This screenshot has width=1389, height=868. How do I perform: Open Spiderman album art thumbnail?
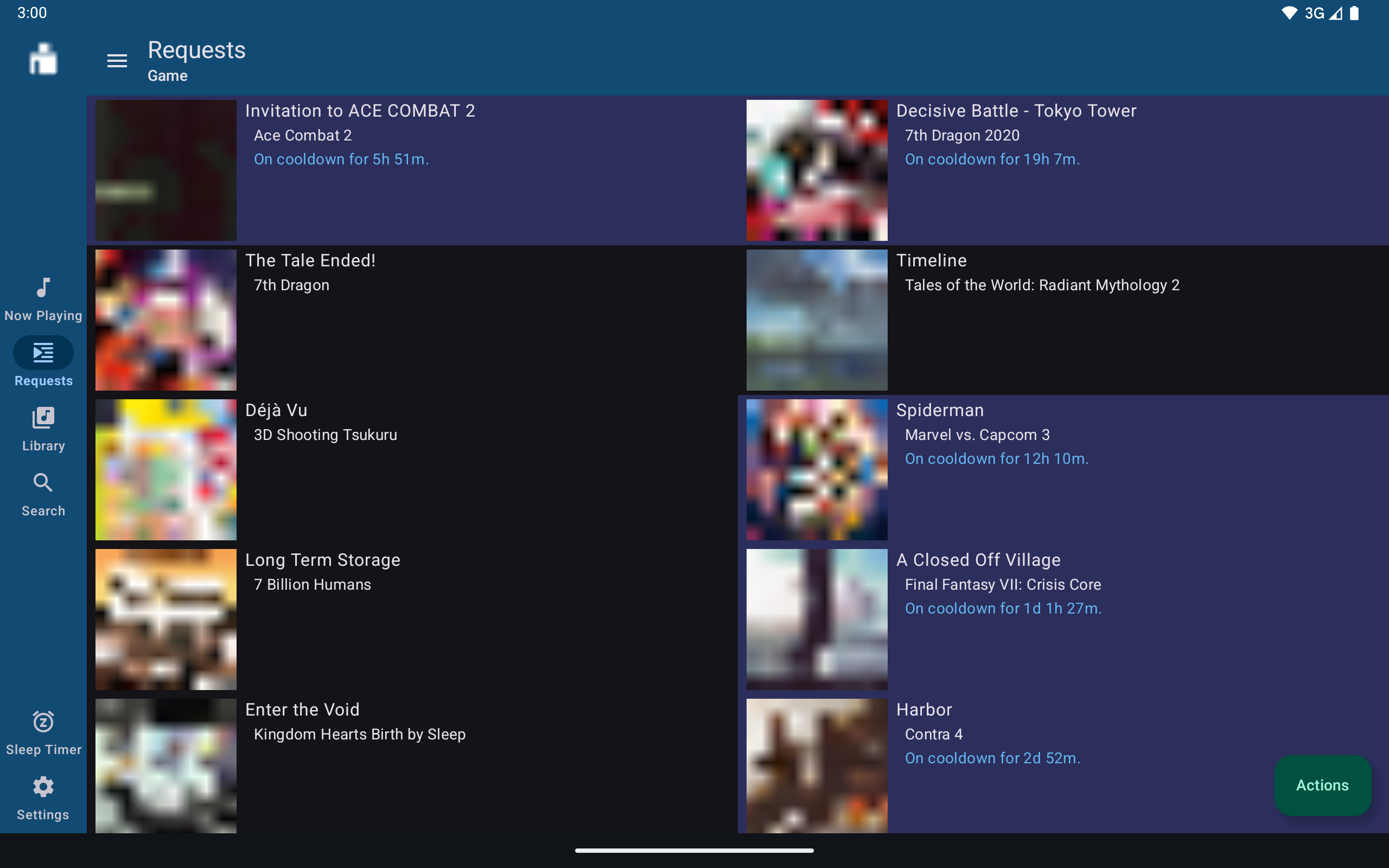tap(817, 470)
